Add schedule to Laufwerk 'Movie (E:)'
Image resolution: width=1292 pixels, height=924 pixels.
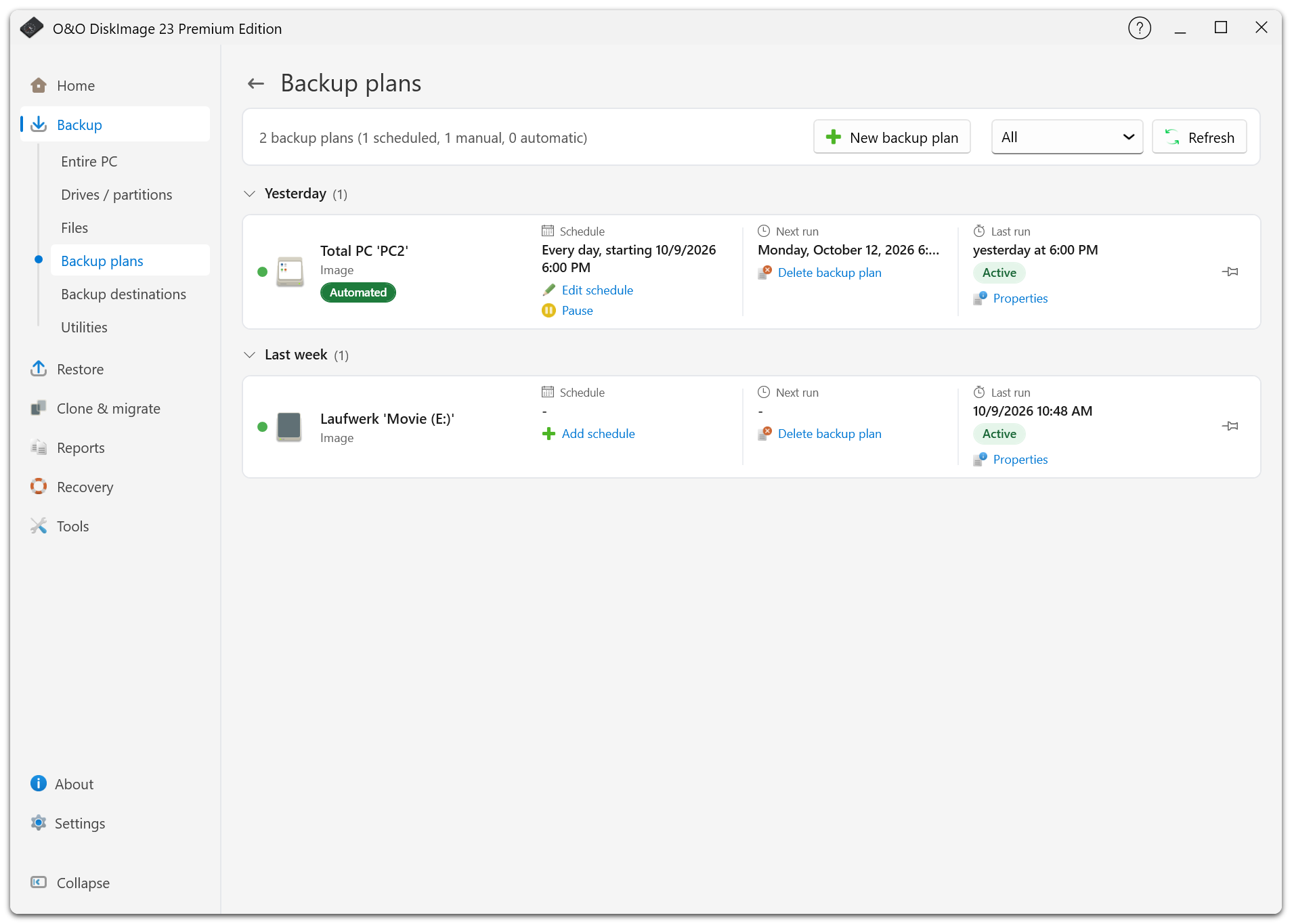coord(588,433)
